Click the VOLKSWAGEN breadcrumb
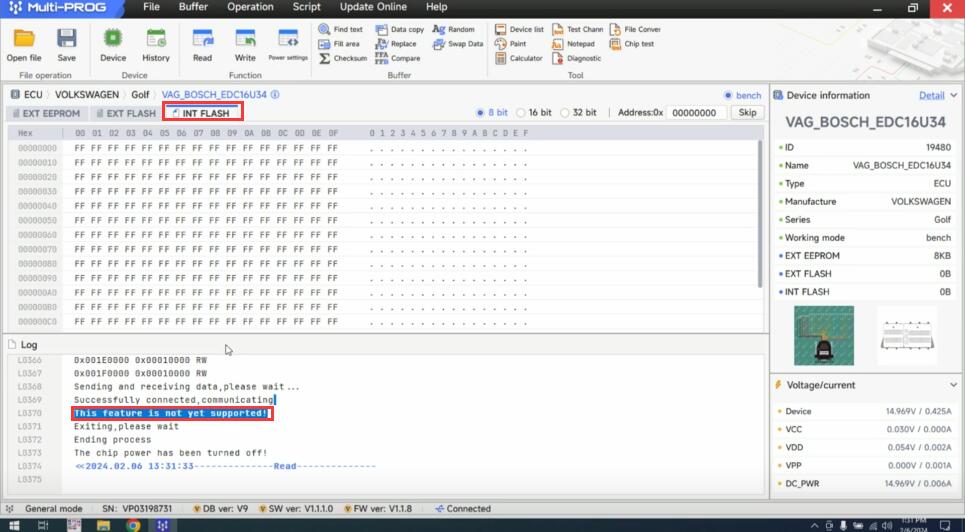This screenshot has height=532, width=965. [x=87, y=94]
